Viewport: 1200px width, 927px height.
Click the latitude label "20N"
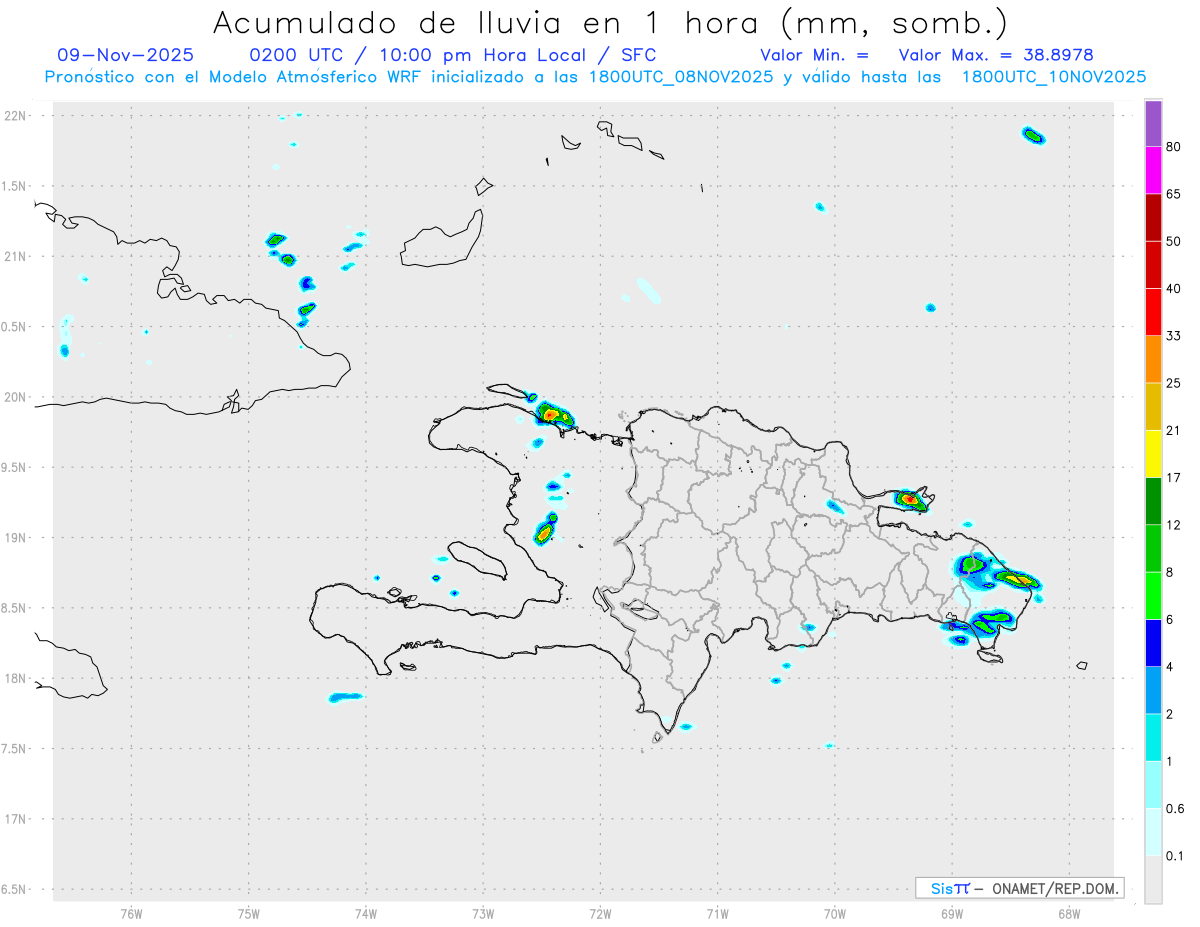(16, 397)
